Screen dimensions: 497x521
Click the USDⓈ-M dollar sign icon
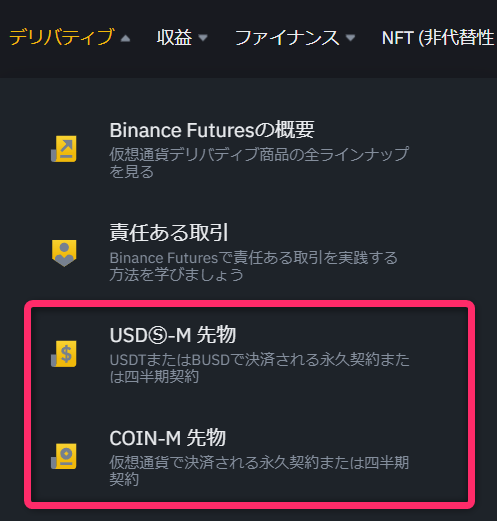click(64, 354)
